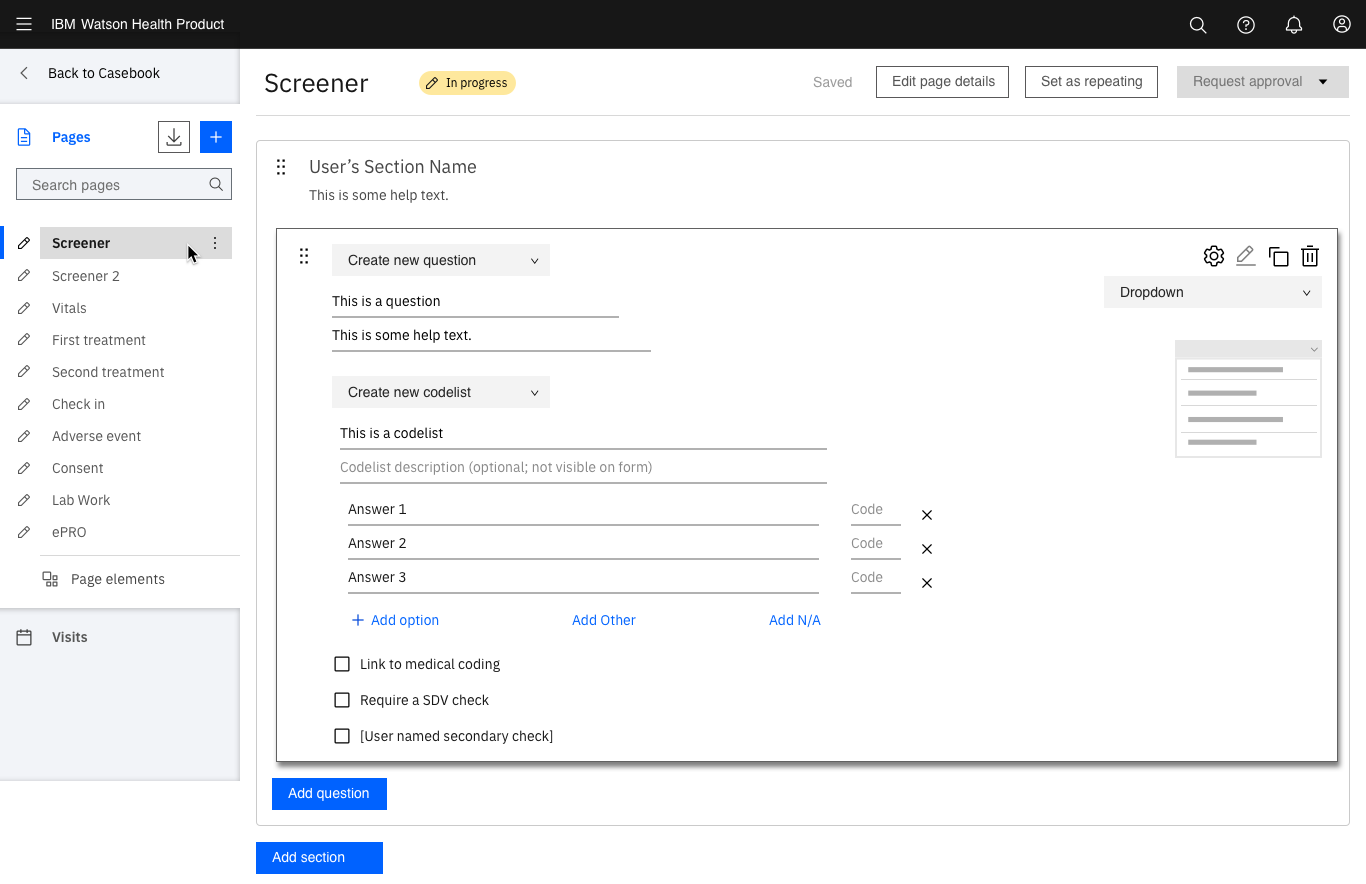Screen dimensions: 1366x884
Task: Click the Search pages input field
Action: [x=115, y=185]
